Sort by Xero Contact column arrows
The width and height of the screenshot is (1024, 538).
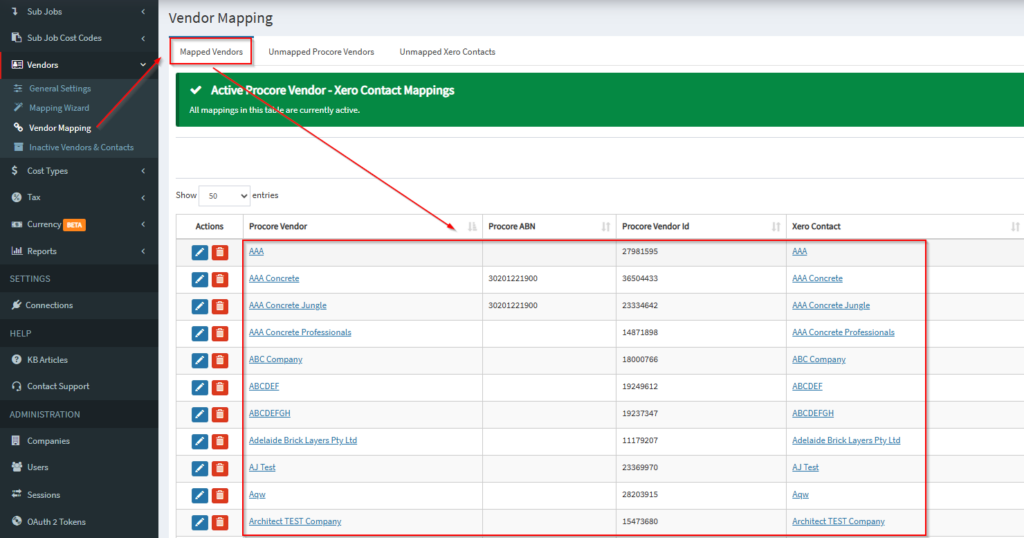click(1015, 227)
